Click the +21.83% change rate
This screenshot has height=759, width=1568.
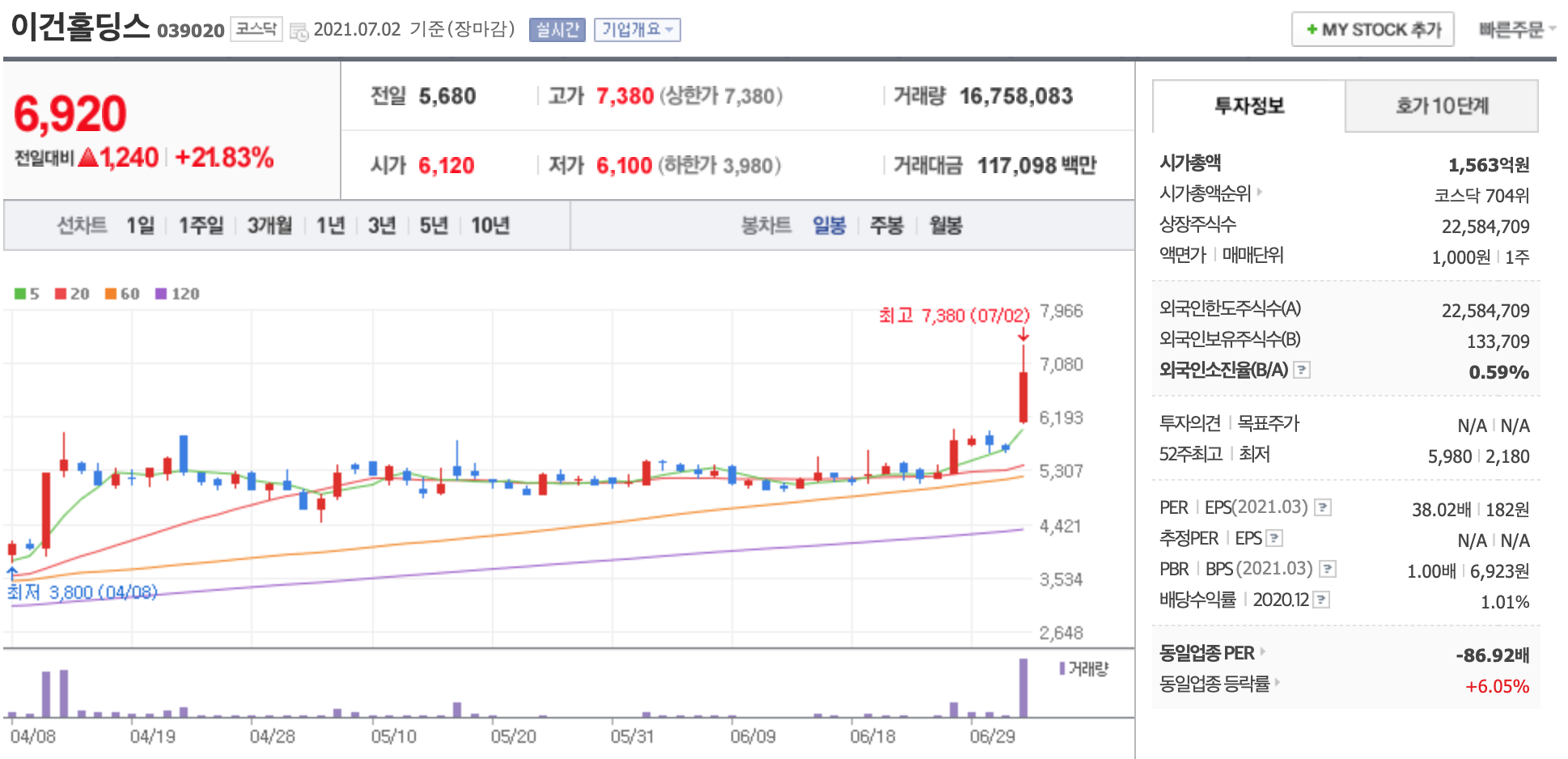tap(224, 157)
